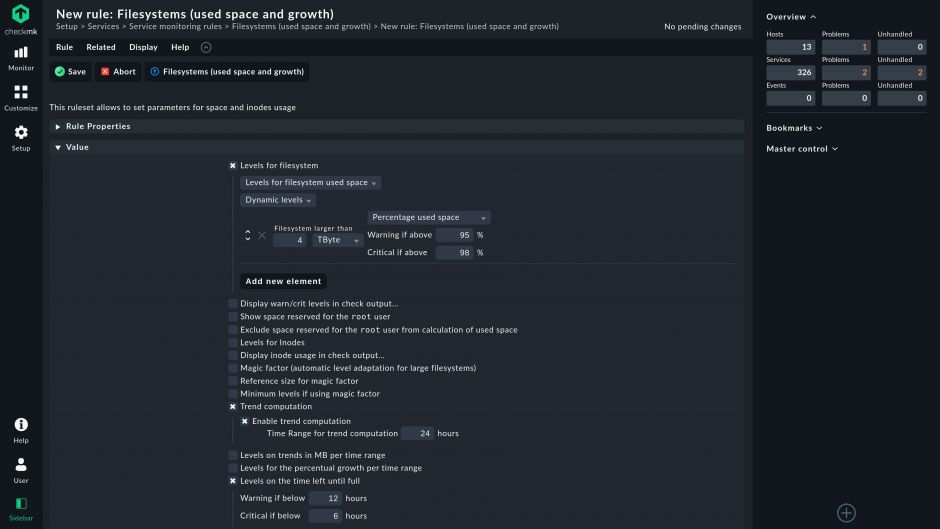Save the new rule
940x529 pixels.
(70, 72)
